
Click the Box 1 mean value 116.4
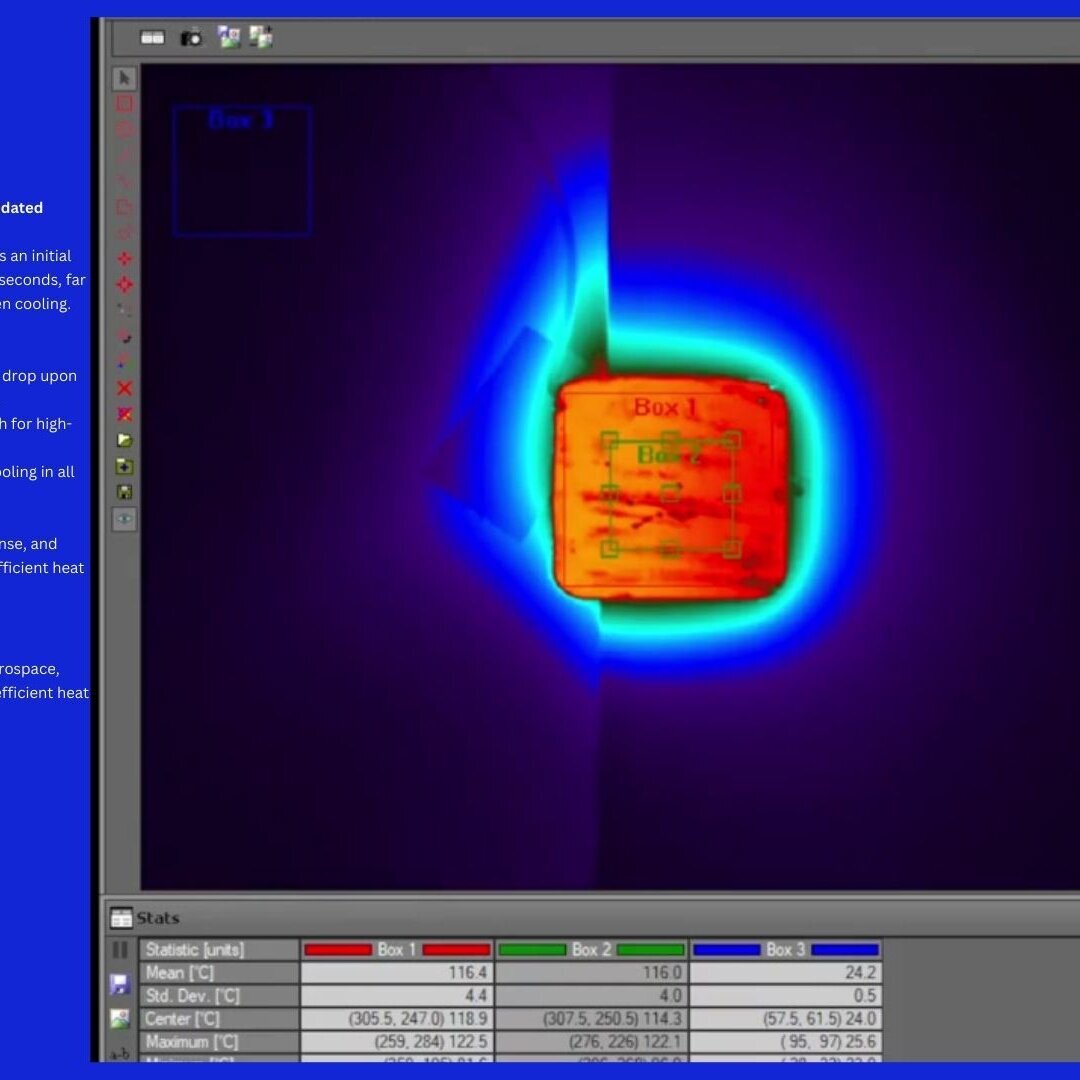tap(397, 973)
